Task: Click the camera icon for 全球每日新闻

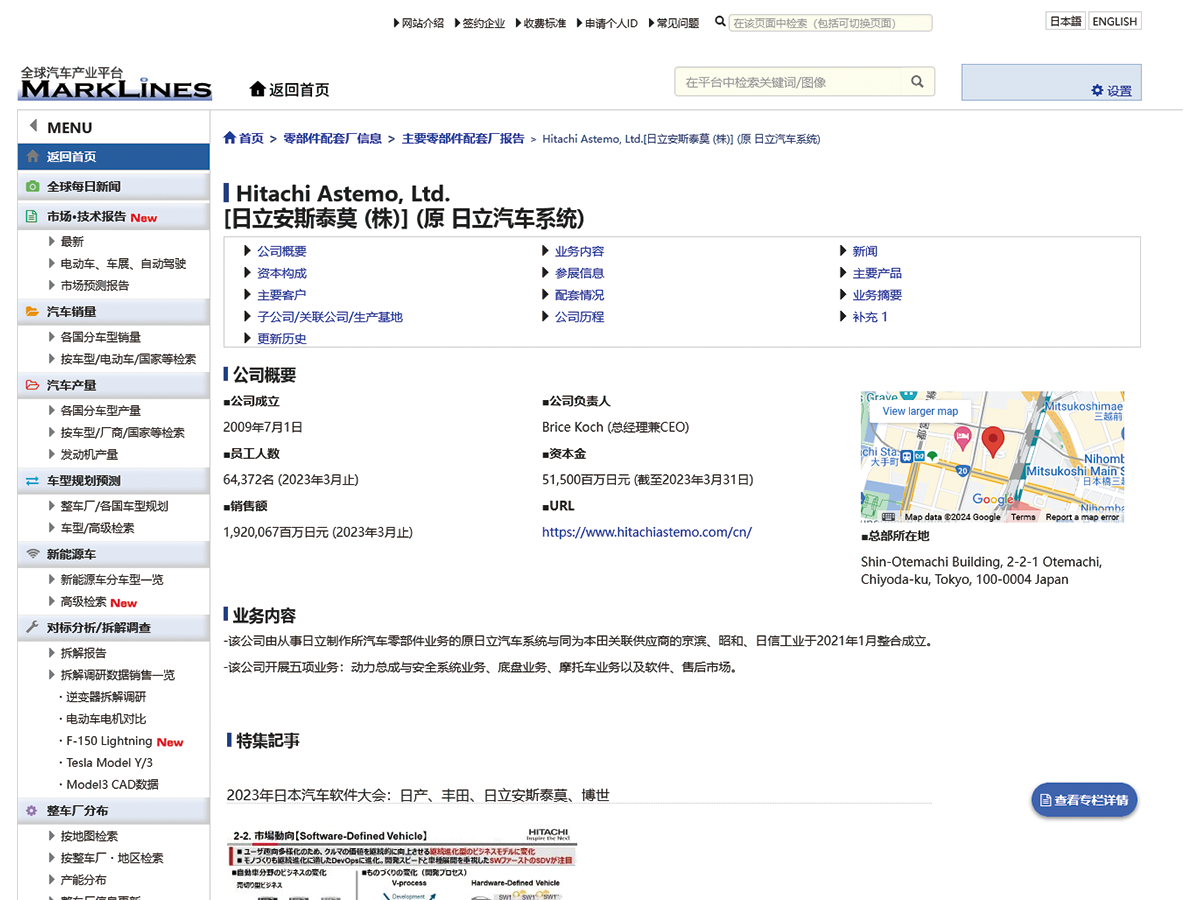Action: 33,186
